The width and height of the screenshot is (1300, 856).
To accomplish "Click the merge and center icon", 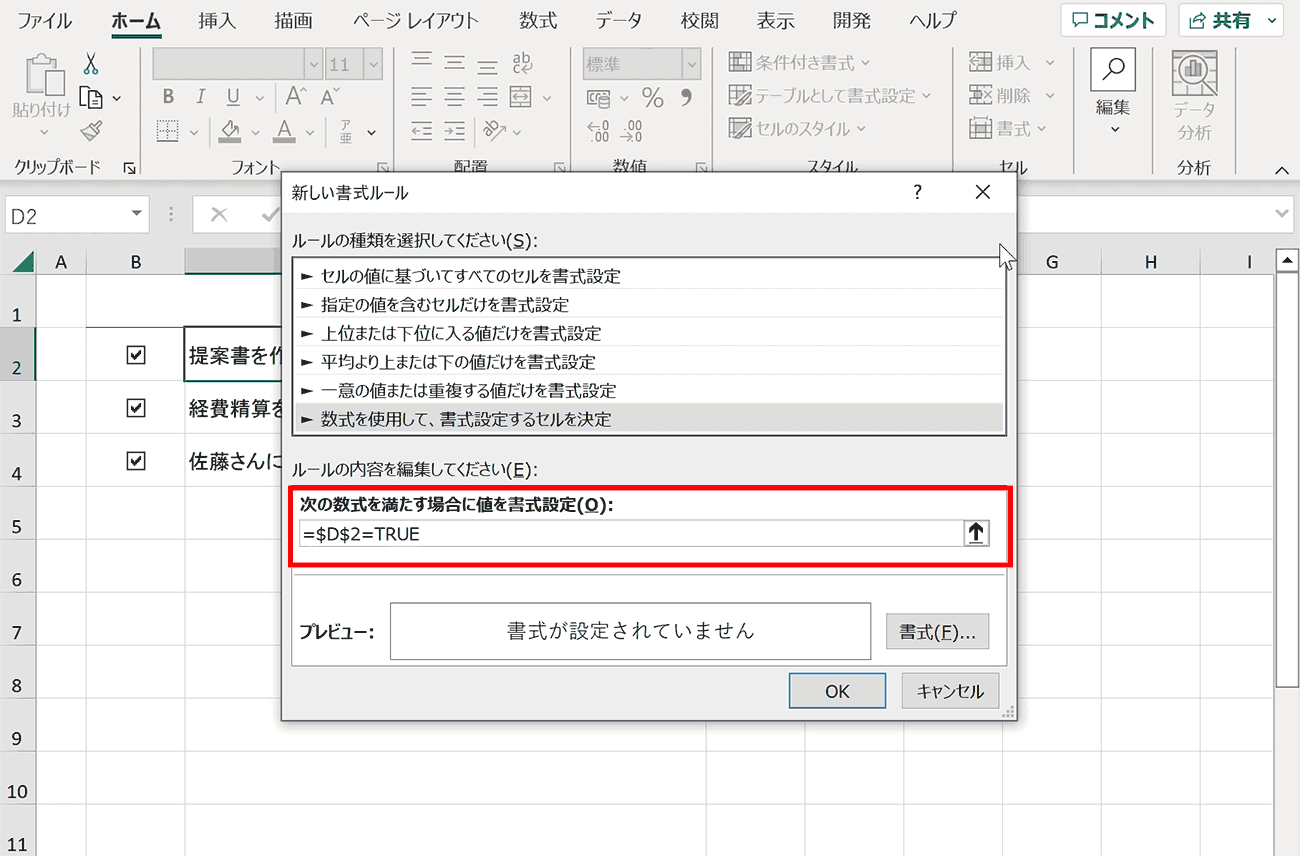I will (x=520, y=97).
